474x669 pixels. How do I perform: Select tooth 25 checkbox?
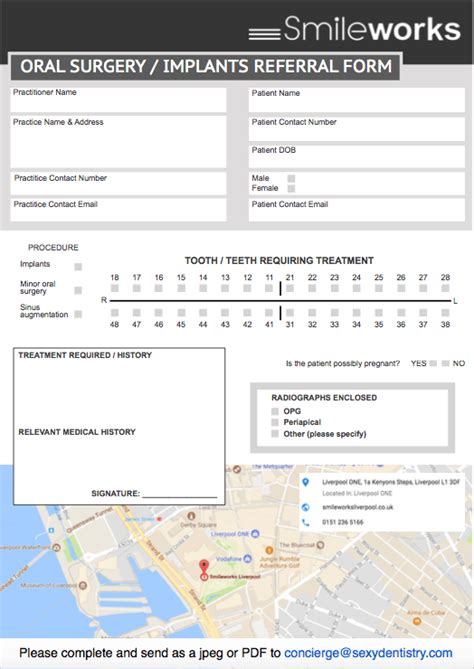point(379,288)
